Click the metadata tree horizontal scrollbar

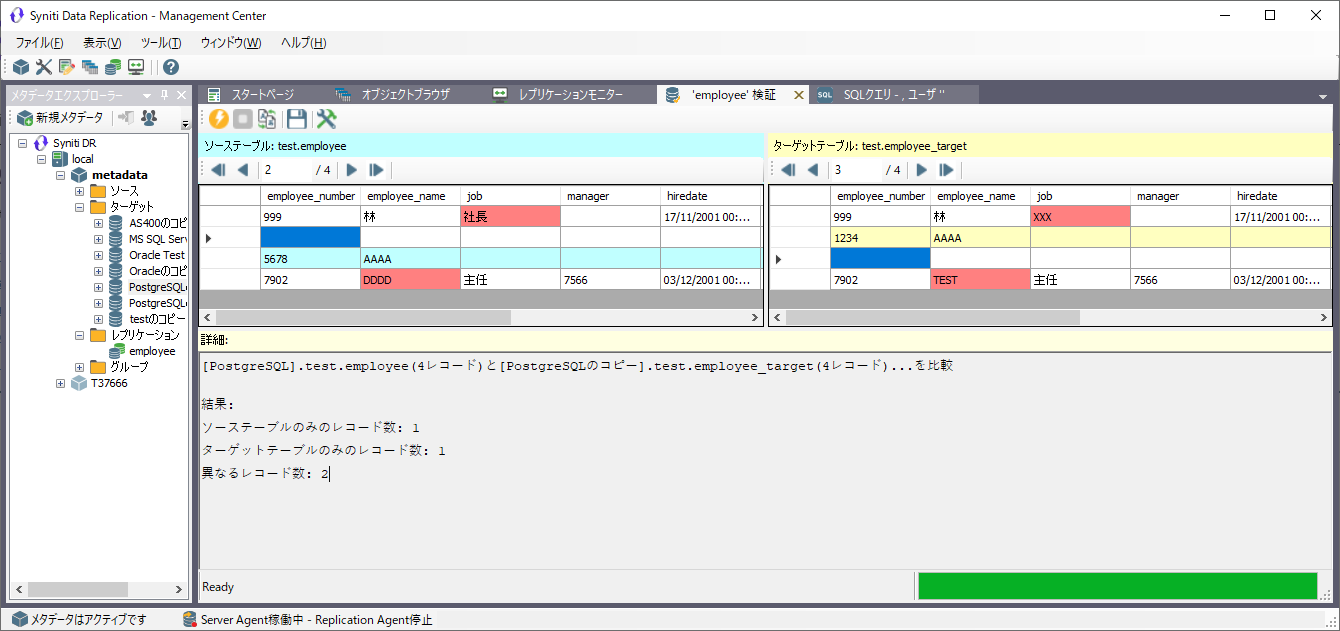(x=97, y=589)
